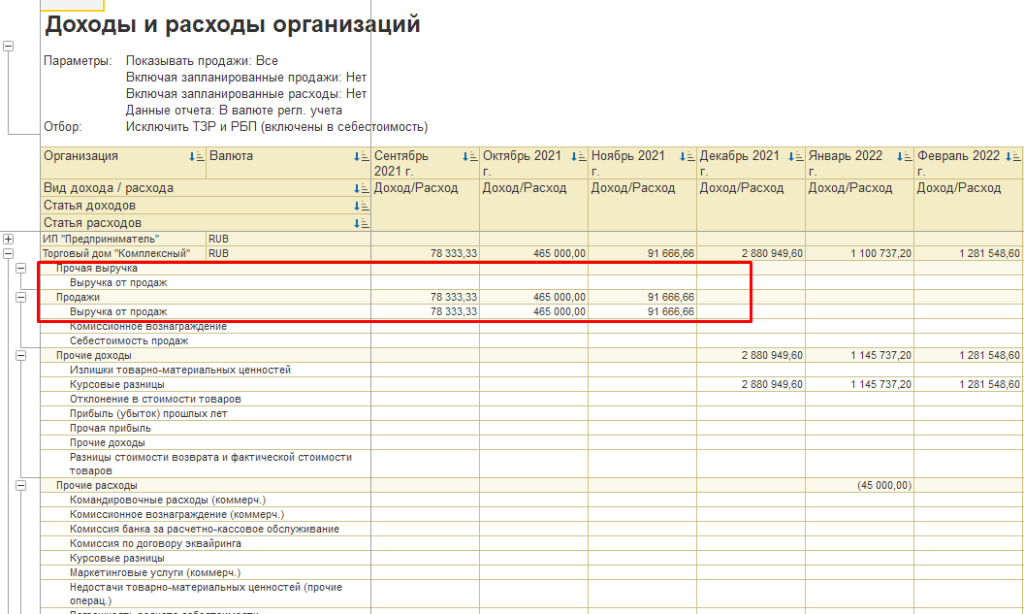Click Отклонение в стоимости товаров row
The width and height of the screenshot is (1024, 614).
click(x=155, y=399)
